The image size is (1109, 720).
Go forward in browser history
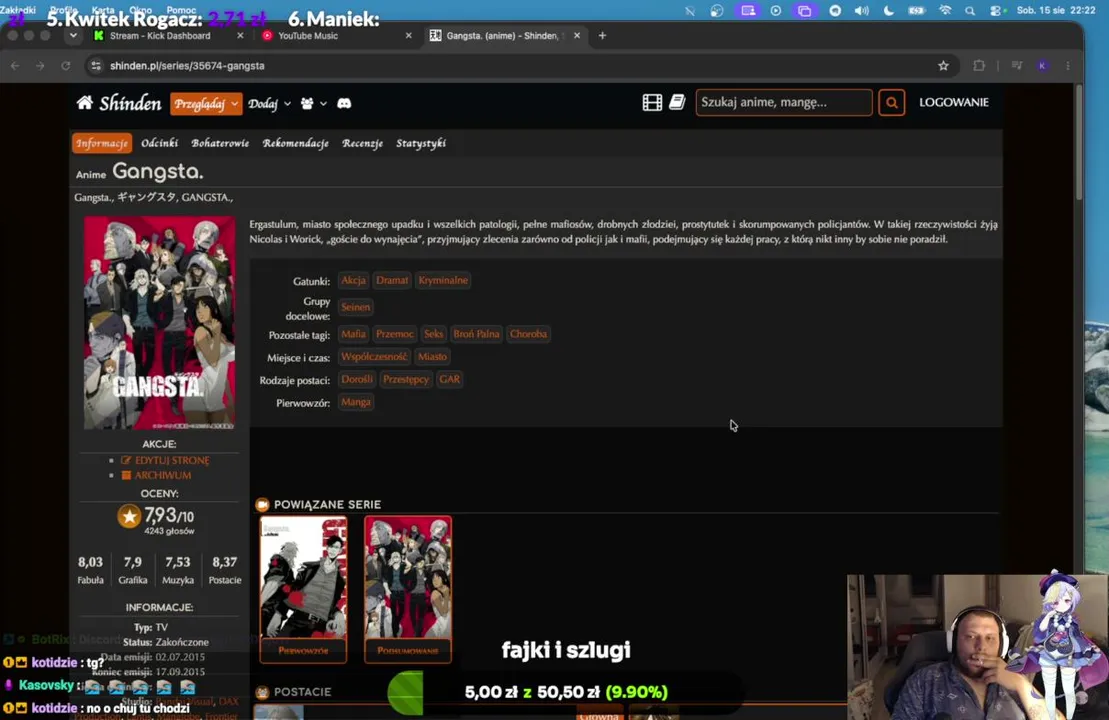(40, 66)
